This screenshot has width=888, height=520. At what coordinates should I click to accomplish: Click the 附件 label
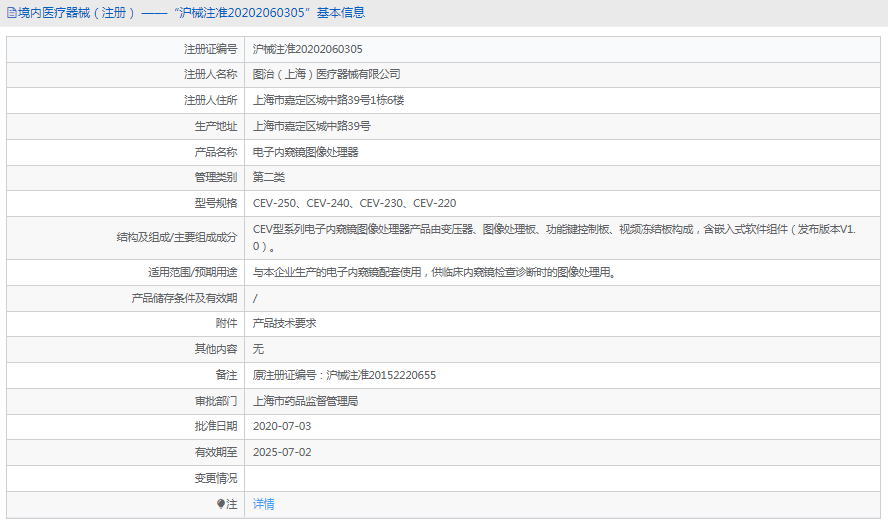(x=227, y=323)
